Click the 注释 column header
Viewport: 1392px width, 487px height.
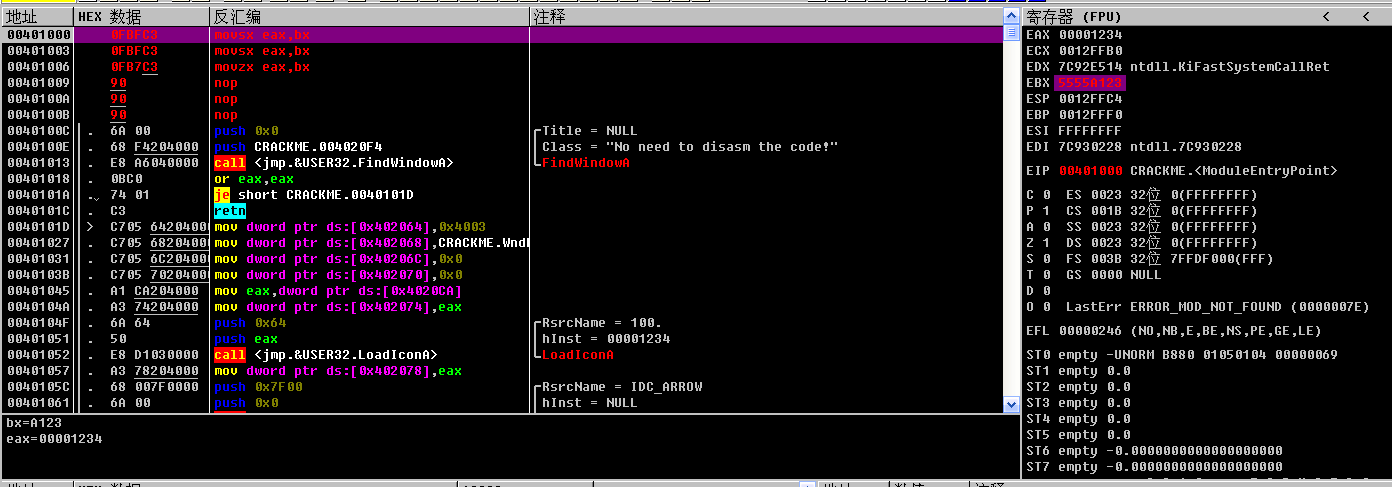[x=766, y=17]
